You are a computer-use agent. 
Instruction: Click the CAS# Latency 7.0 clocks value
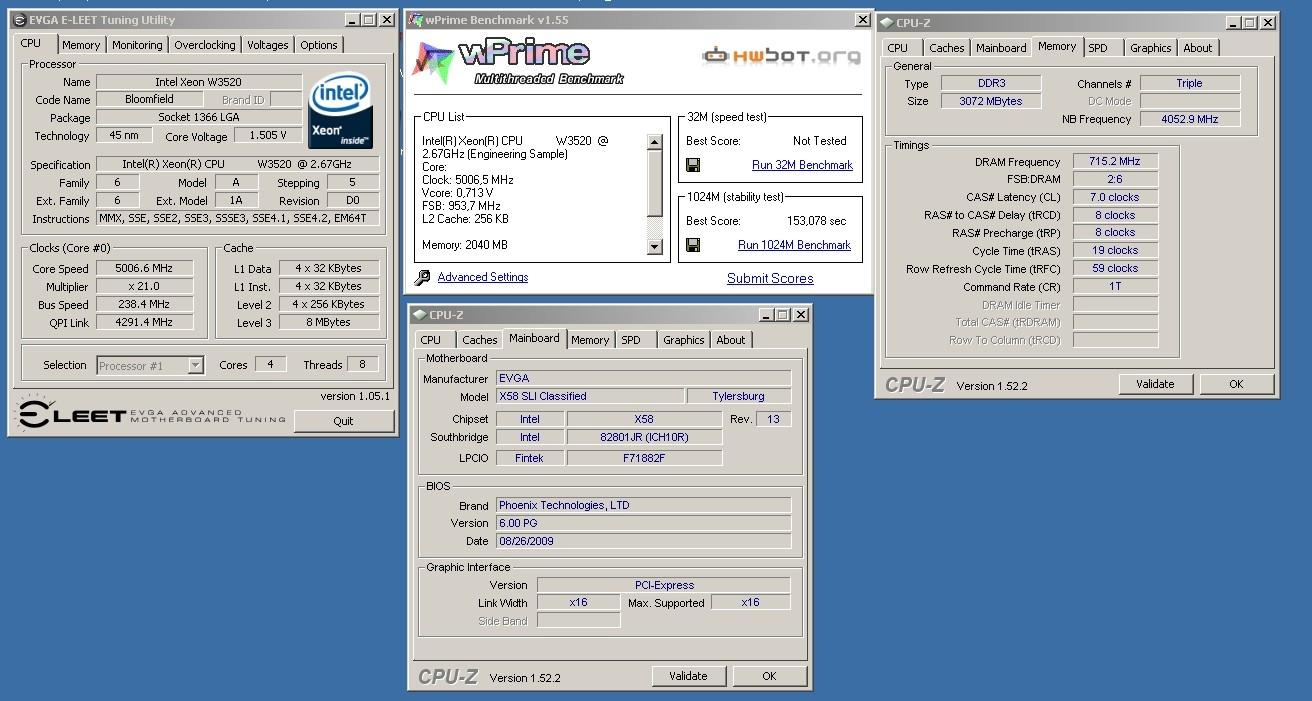click(x=1115, y=197)
